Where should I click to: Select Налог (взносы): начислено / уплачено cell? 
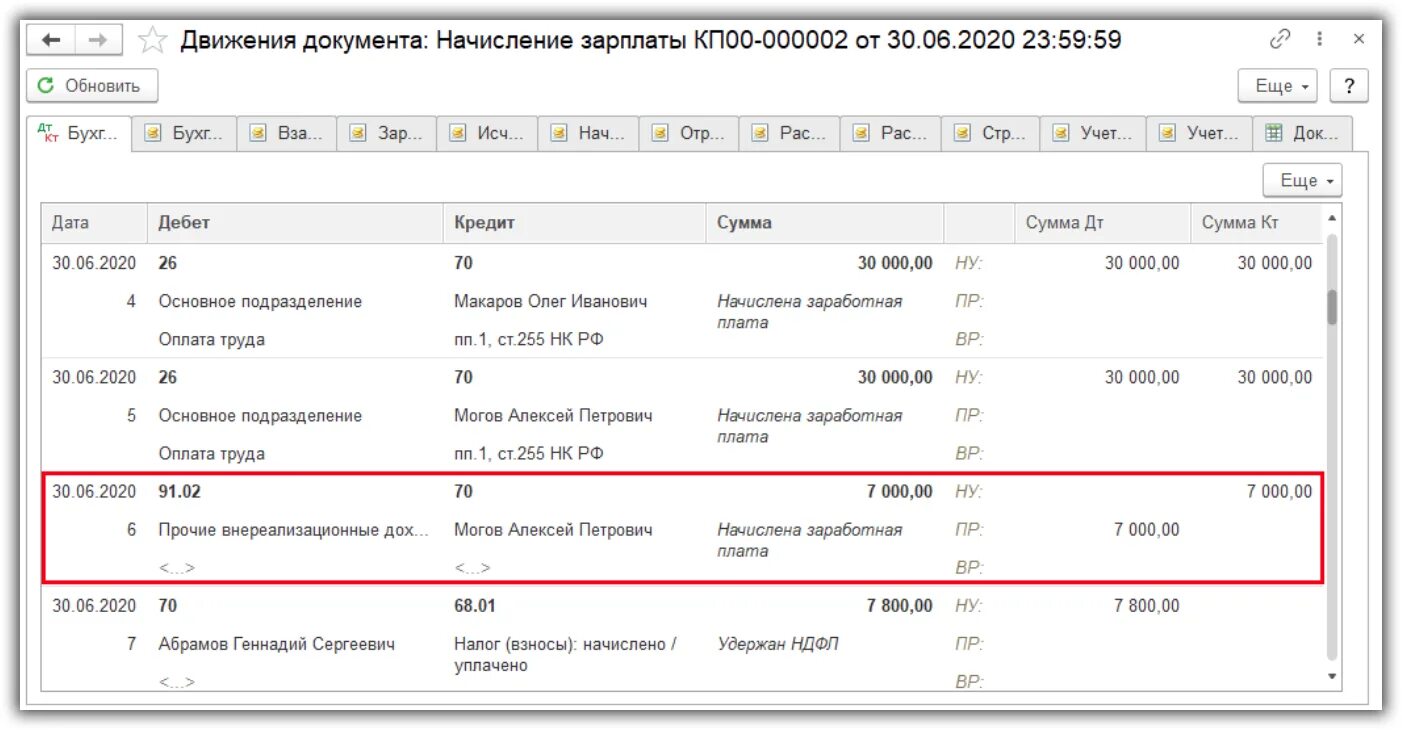click(565, 654)
